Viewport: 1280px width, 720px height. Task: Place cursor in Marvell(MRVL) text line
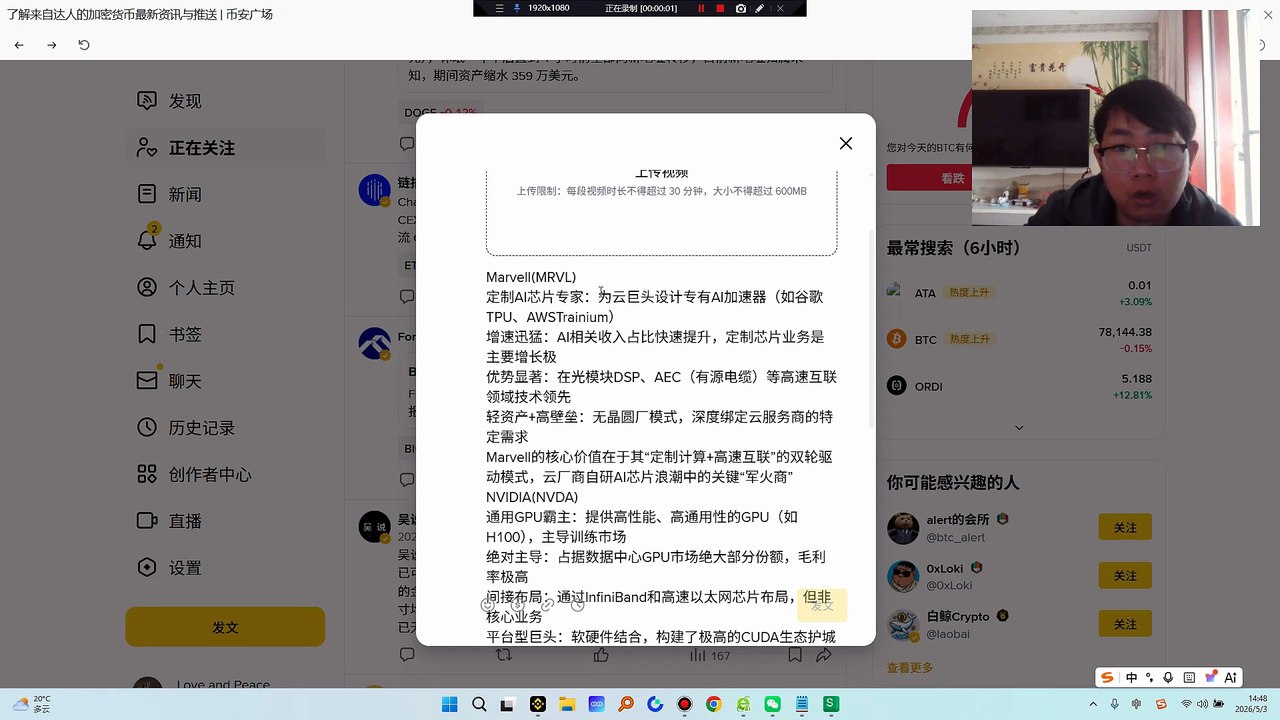[531, 277]
